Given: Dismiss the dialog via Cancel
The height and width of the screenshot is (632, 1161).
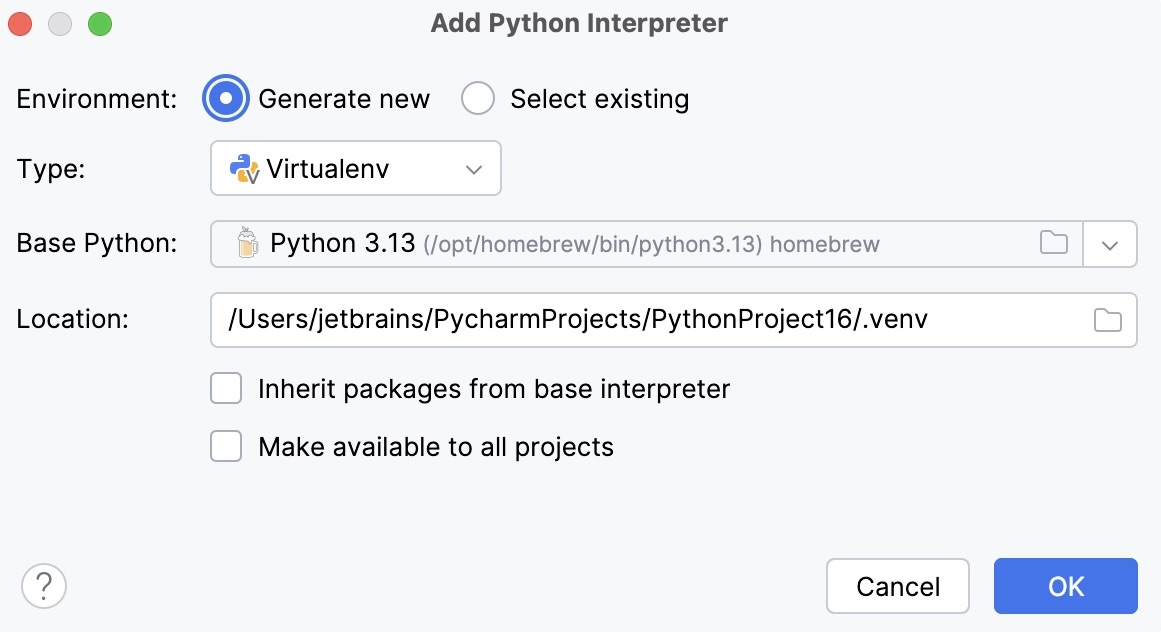Looking at the screenshot, I should [897, 586].
